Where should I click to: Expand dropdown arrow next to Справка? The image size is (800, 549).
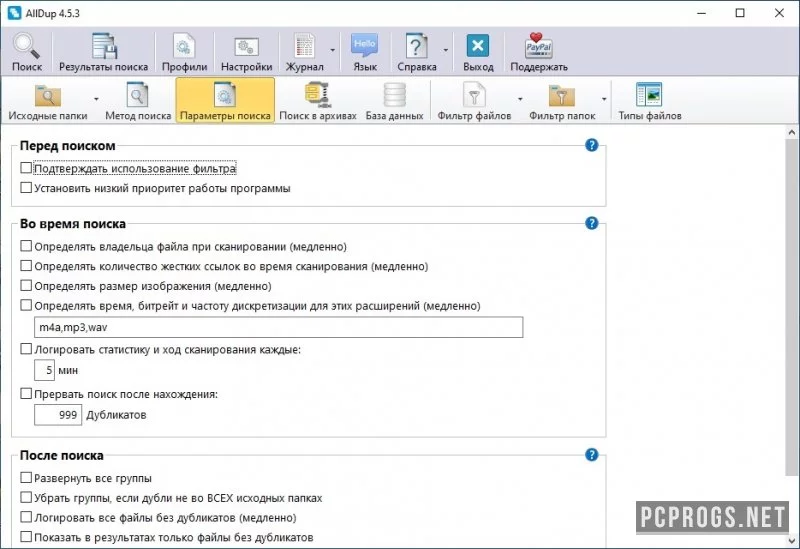coord(445,50)
